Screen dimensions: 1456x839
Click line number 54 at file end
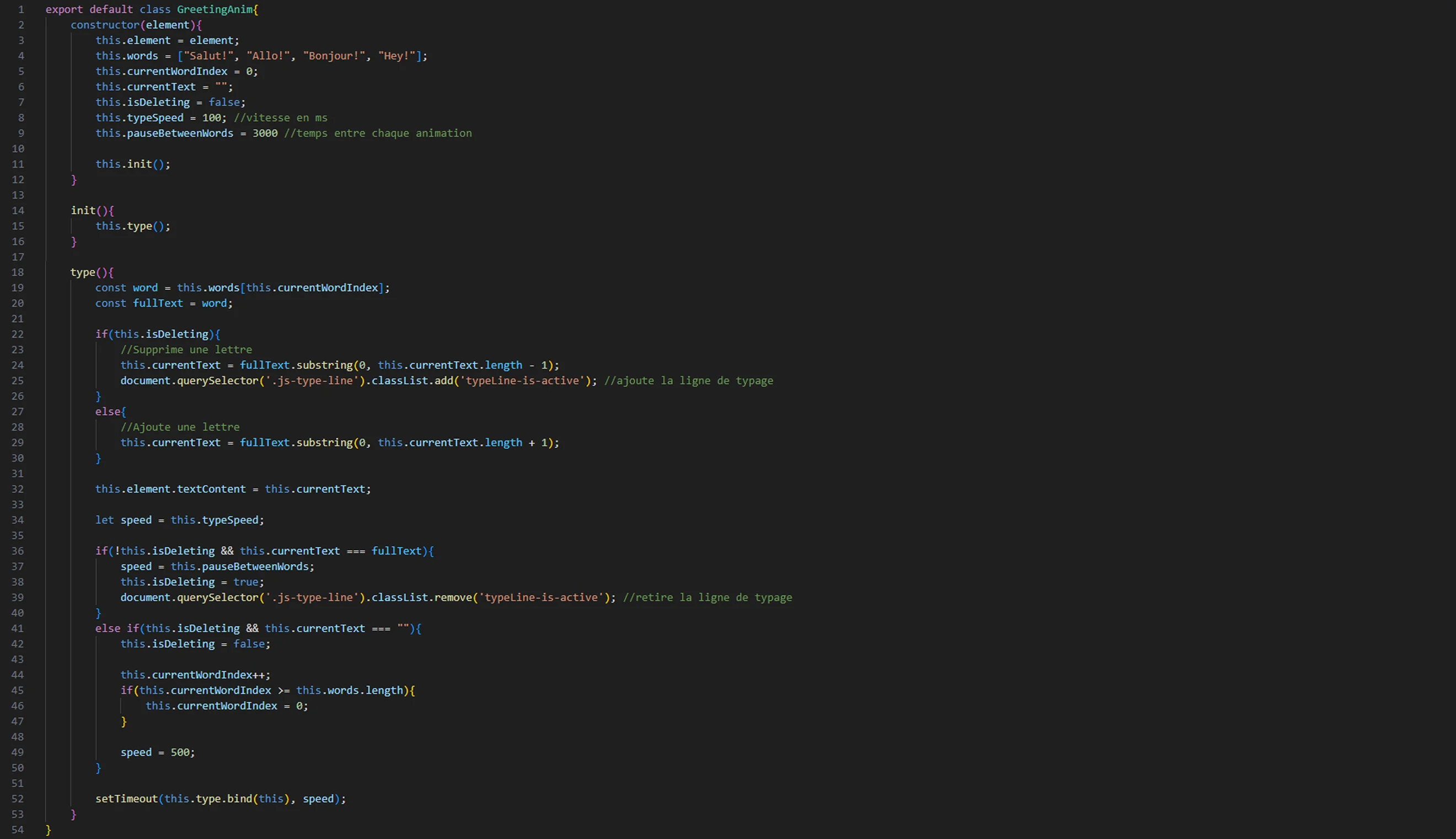[x=18, y=830]
